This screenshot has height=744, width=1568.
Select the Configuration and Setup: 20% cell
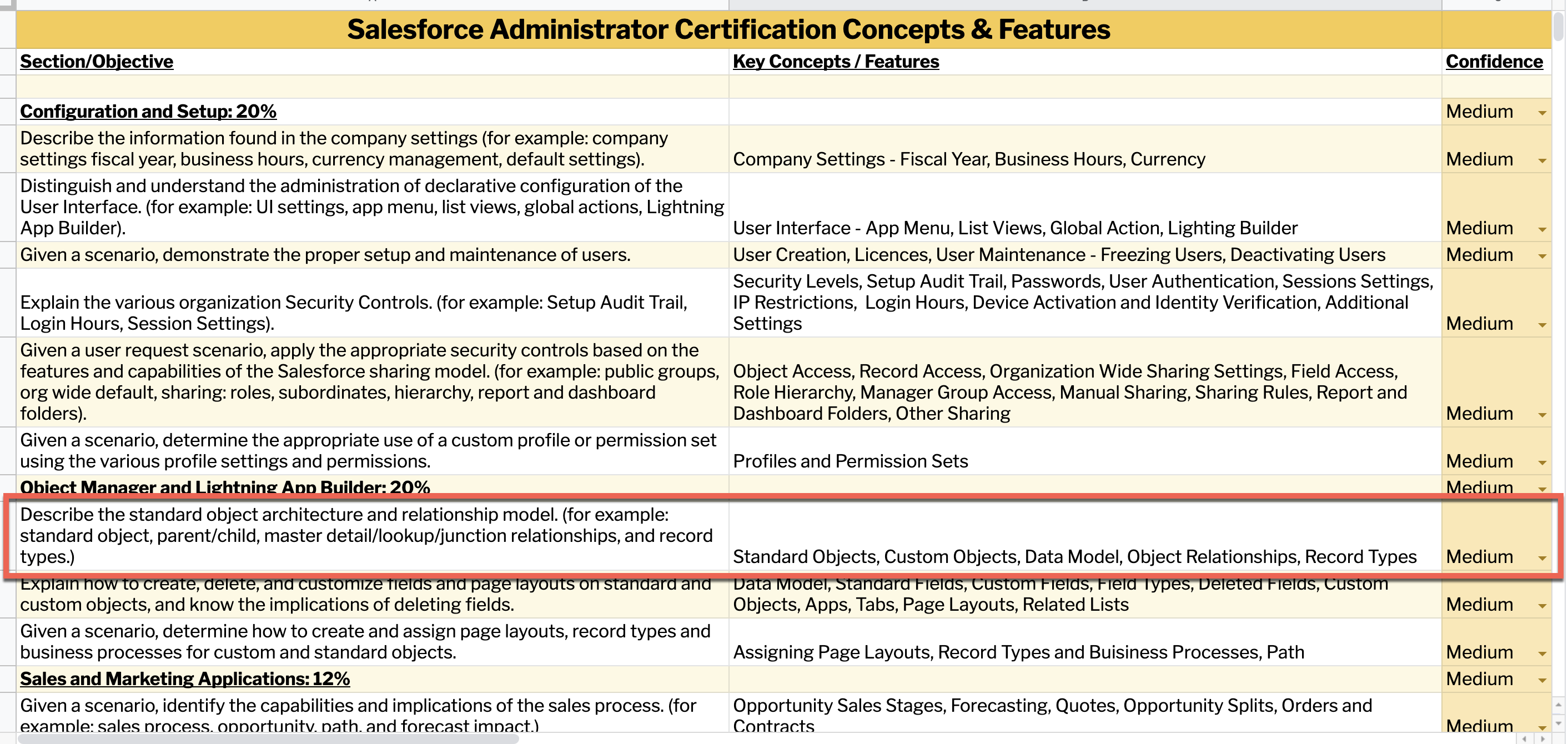[373, 112]
